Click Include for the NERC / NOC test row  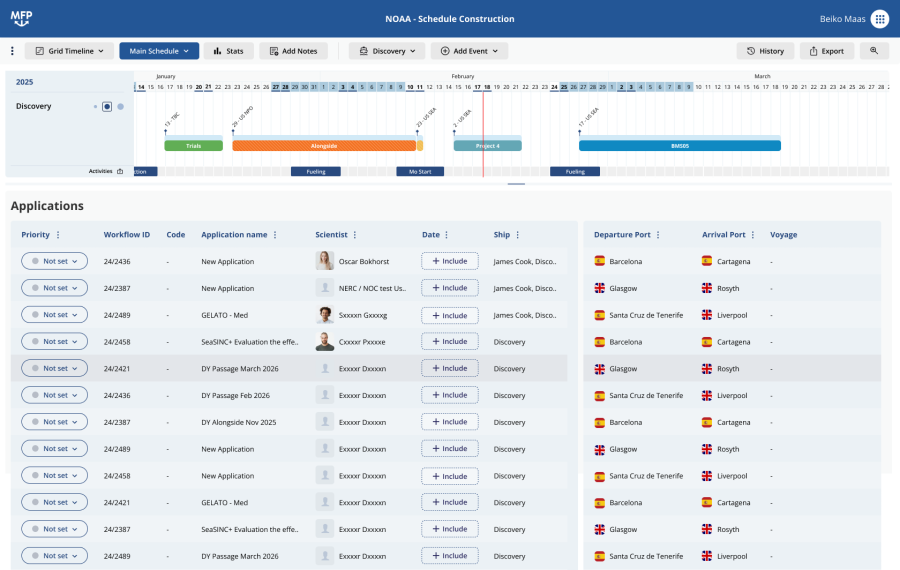pos(449,288)
